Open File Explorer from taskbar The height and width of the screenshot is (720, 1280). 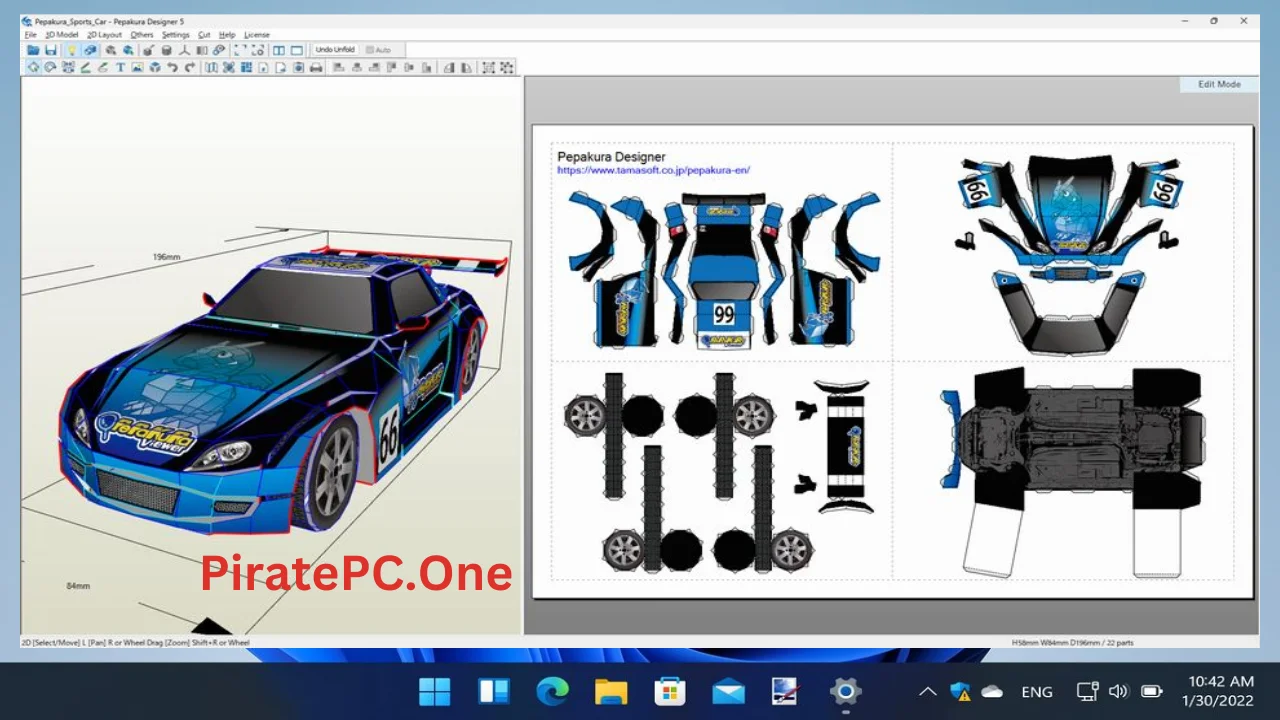[611, 691]
